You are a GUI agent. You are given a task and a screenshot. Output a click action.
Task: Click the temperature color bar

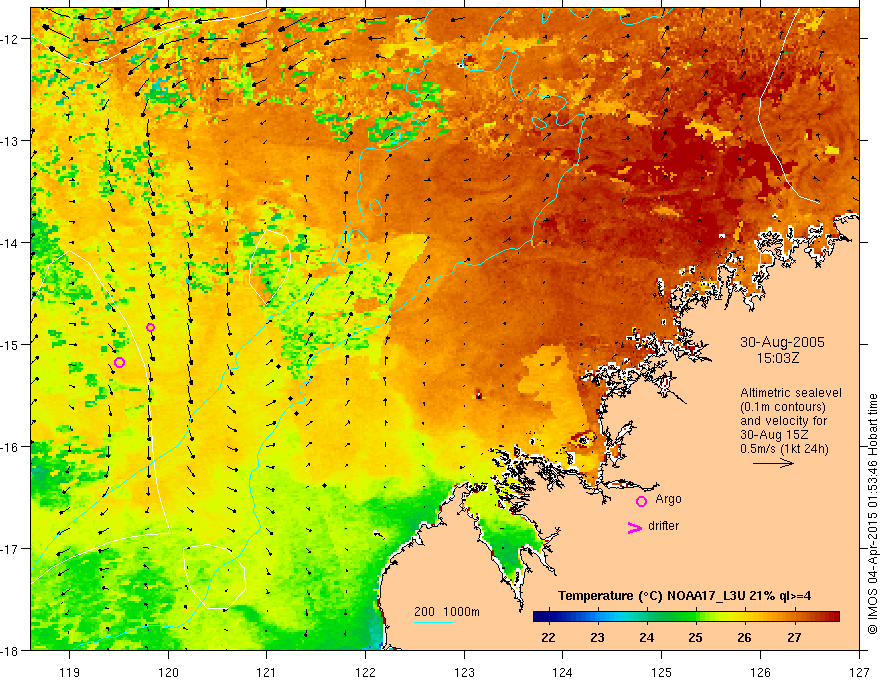pyautogui.click(x=686, y=617)
